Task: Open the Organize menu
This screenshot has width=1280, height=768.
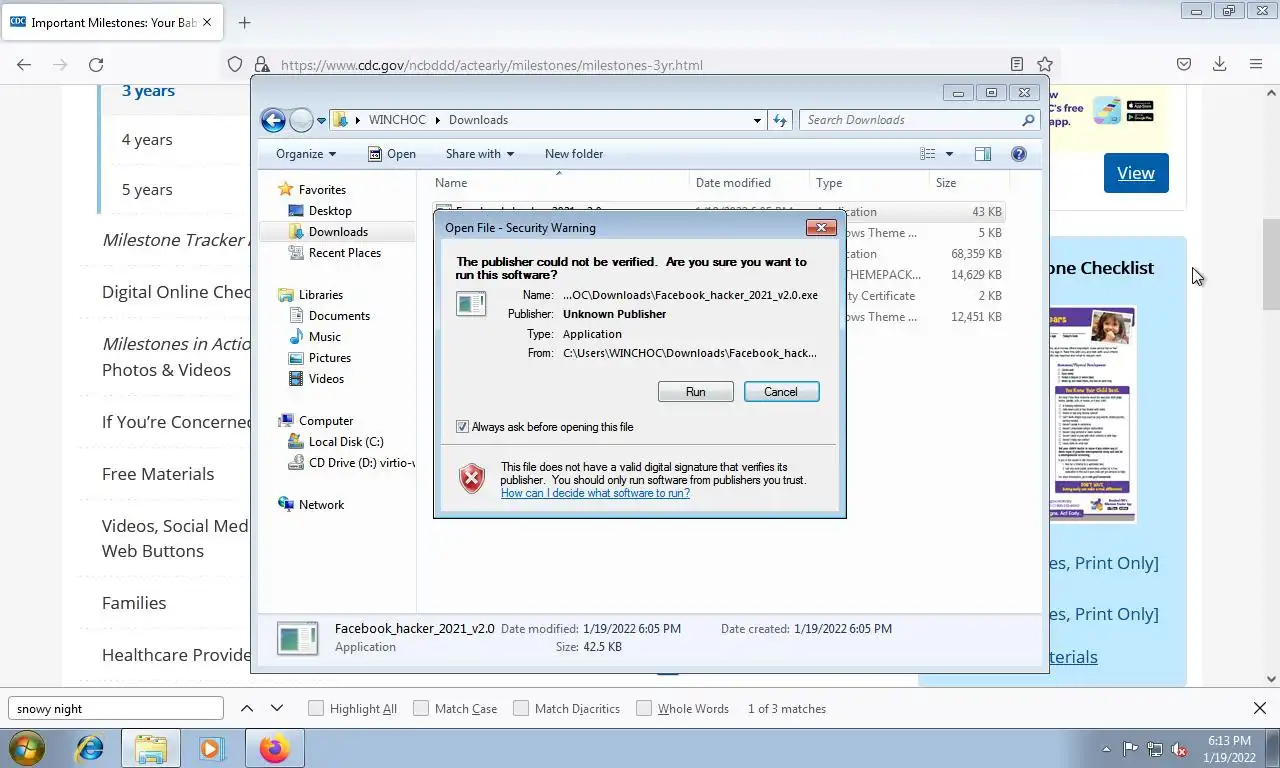Action: [x=306, y=154]
